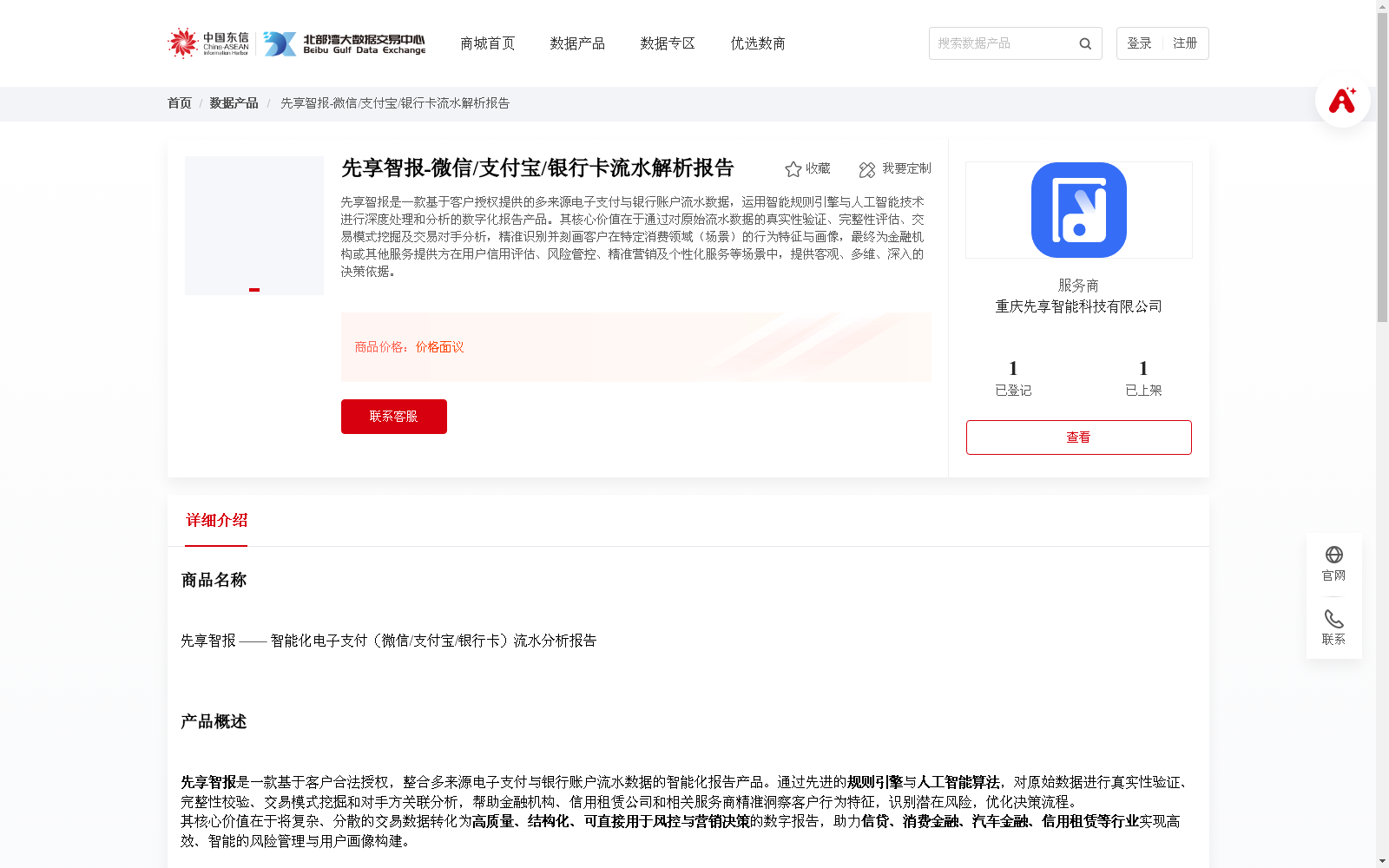Click the 收藏 label
1389x868 pixels.
pyautogui.click(x=818, y=168)
